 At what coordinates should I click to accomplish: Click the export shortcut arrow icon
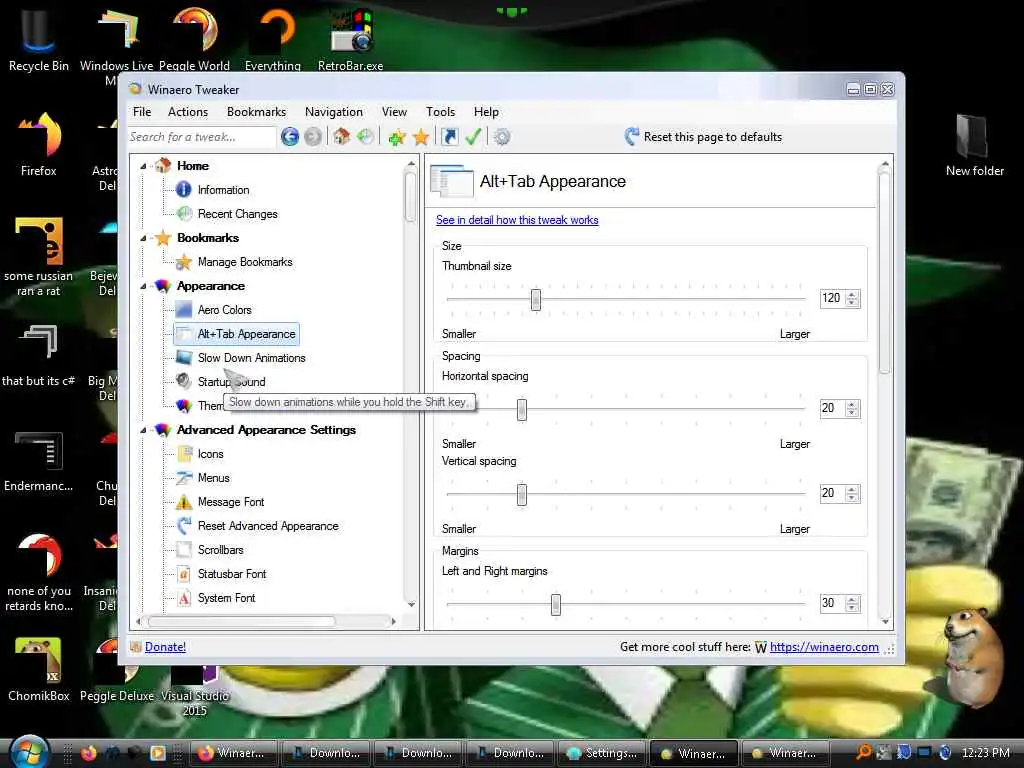(x=450, y=136)
